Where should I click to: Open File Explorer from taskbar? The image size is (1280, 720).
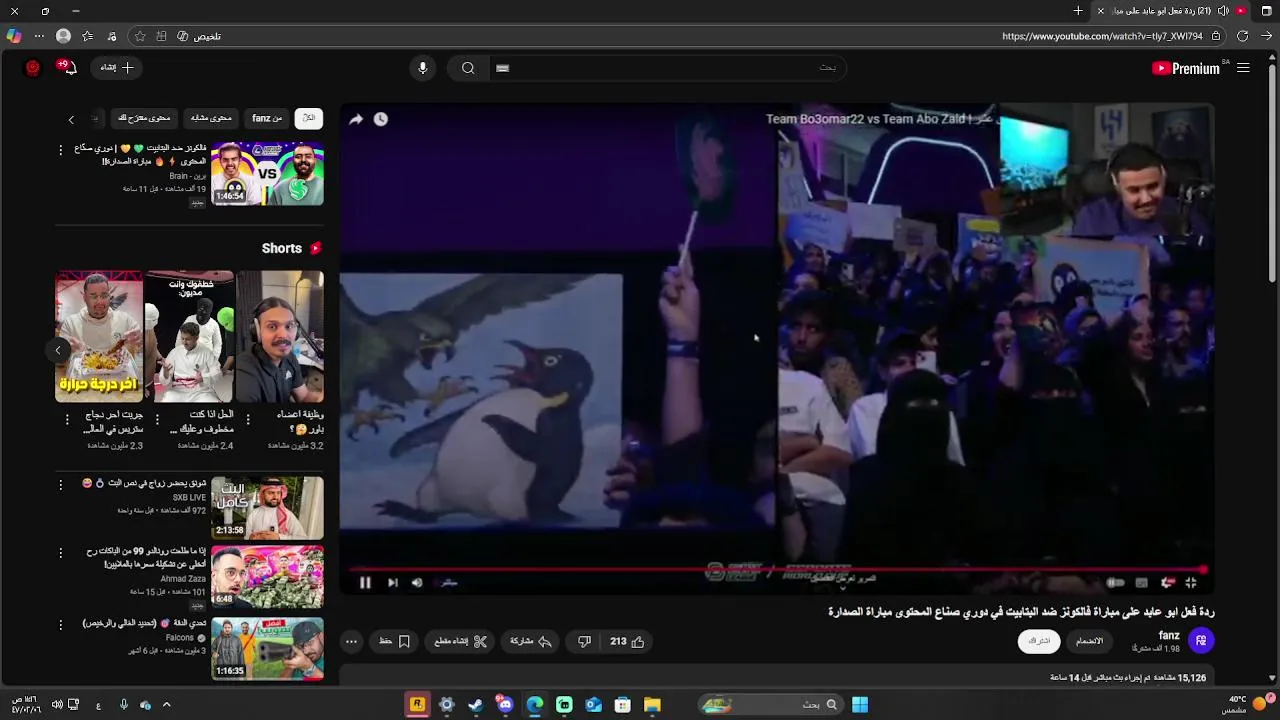pyautogui.click(x=652, y=705)
